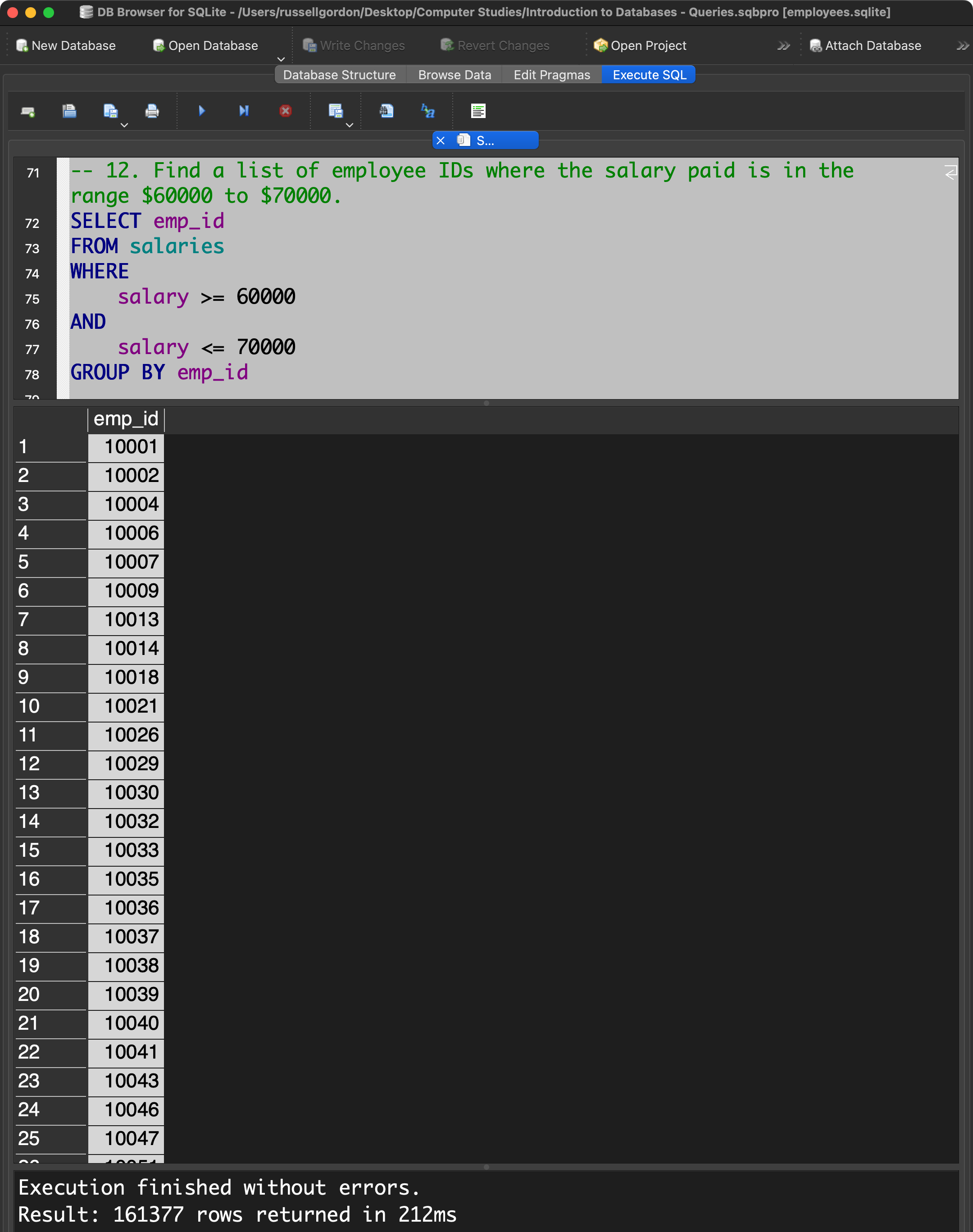Open the Database Structure tab
The width and height of the screenshot is (973, 1232).
tap(339, 75)
